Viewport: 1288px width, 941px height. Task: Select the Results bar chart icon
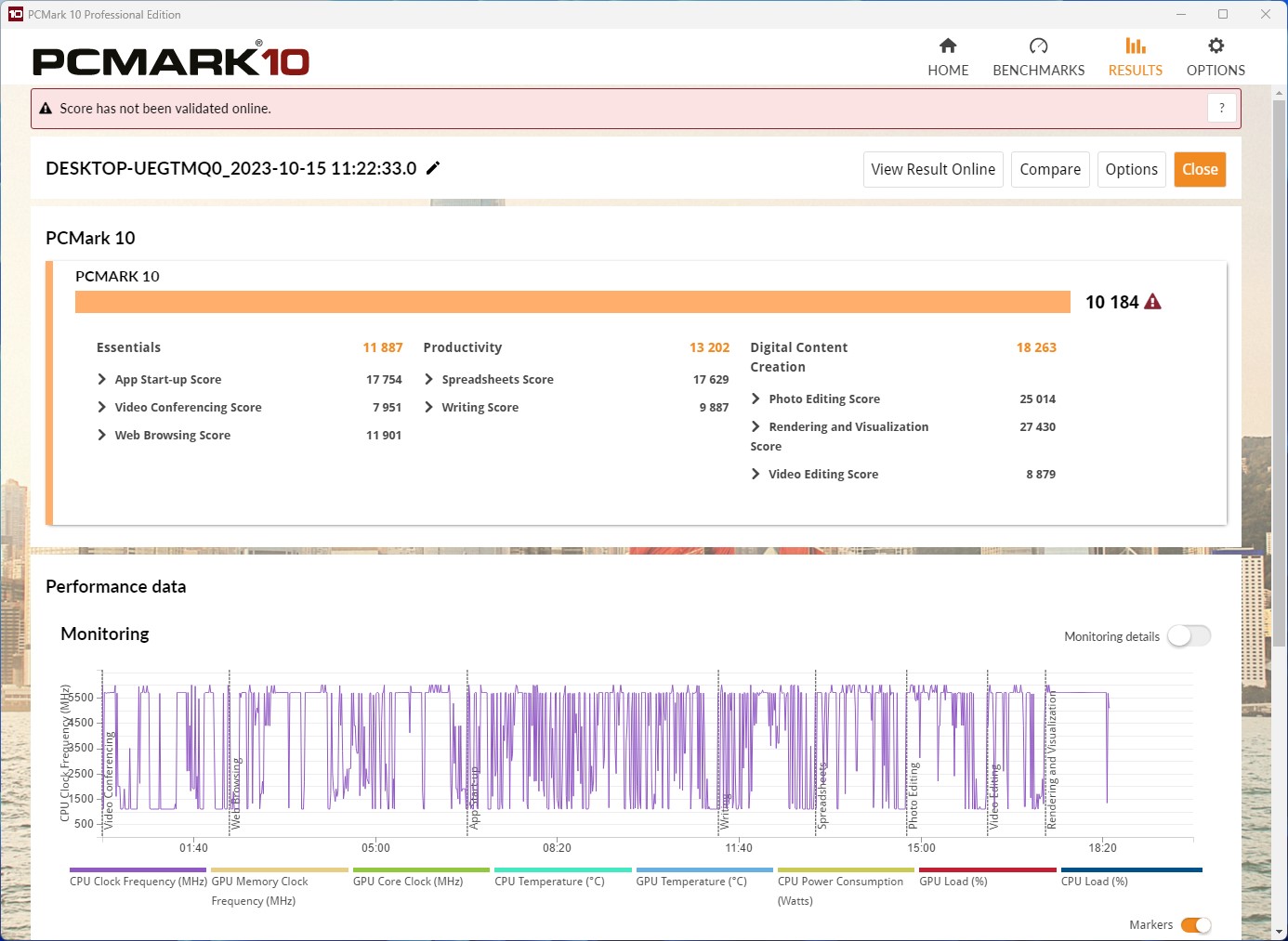pyautogui.click(x=1135, y=46)
